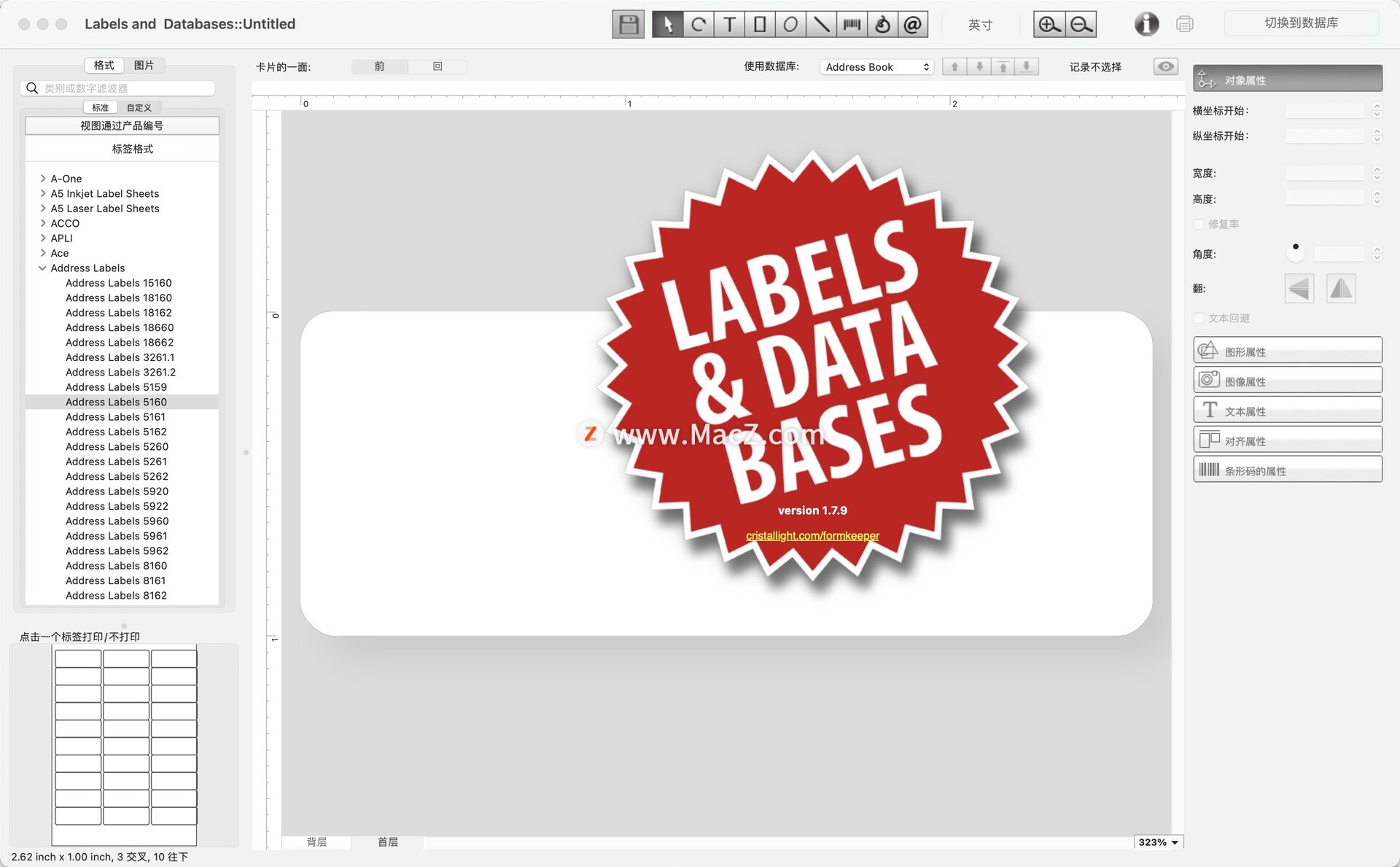Open 对象属性 object properties header
The image size is (1400, 867).
point(1288,79)
